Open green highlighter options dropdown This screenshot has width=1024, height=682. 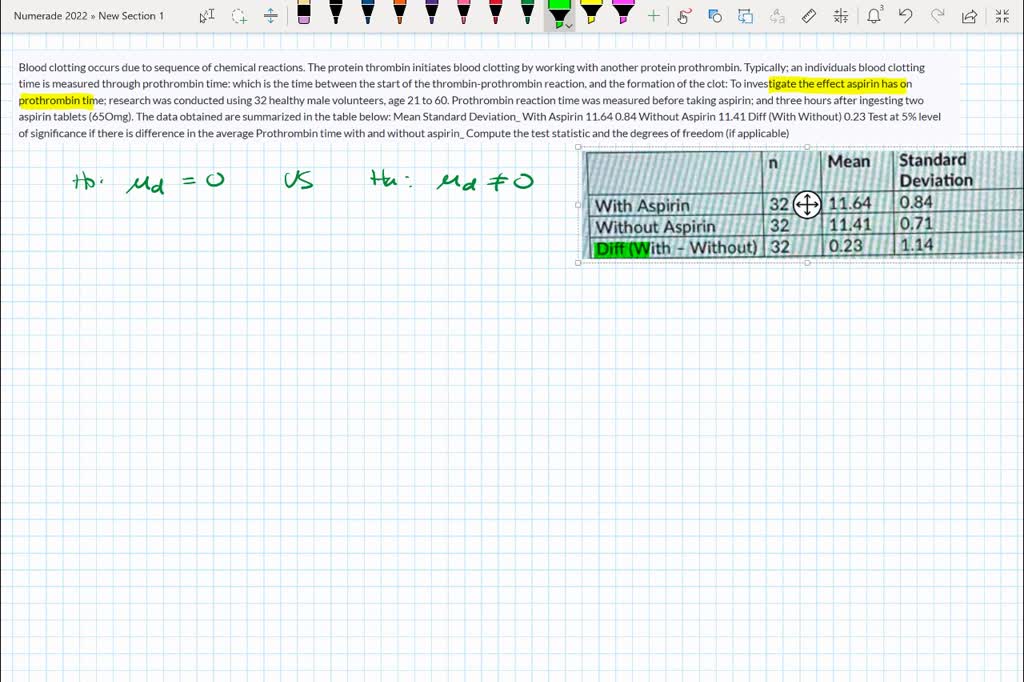569,25
